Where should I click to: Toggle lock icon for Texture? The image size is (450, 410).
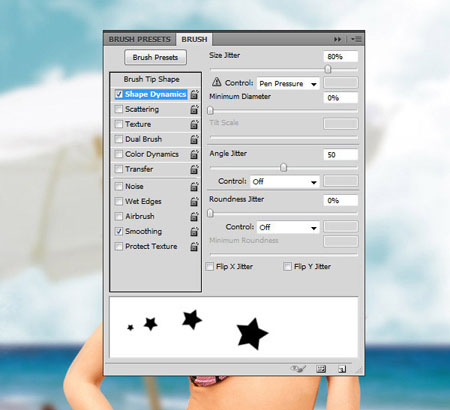pos(194,125)
